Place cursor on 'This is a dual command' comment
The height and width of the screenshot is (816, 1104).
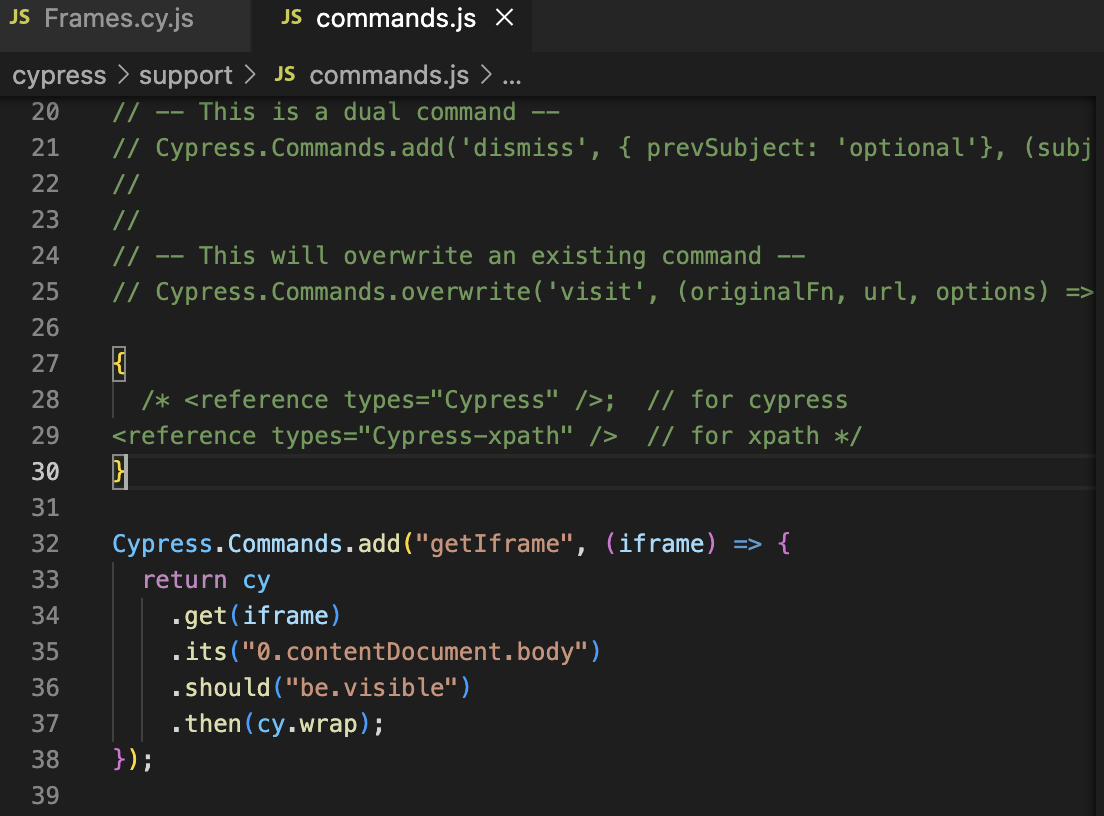[357, 112]
